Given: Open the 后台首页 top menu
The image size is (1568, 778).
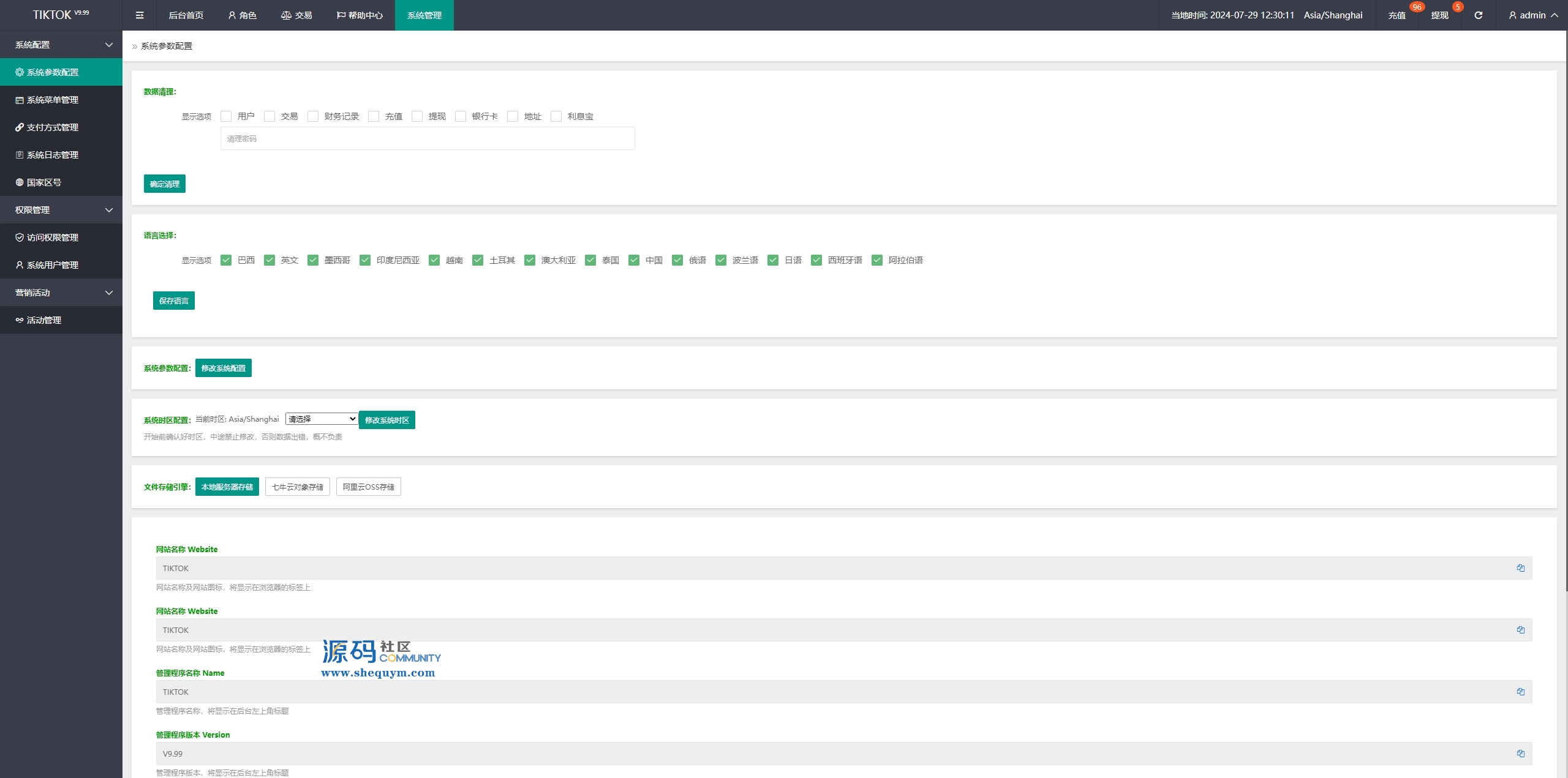Looking at the screenshot, I should tap(186, 15).
